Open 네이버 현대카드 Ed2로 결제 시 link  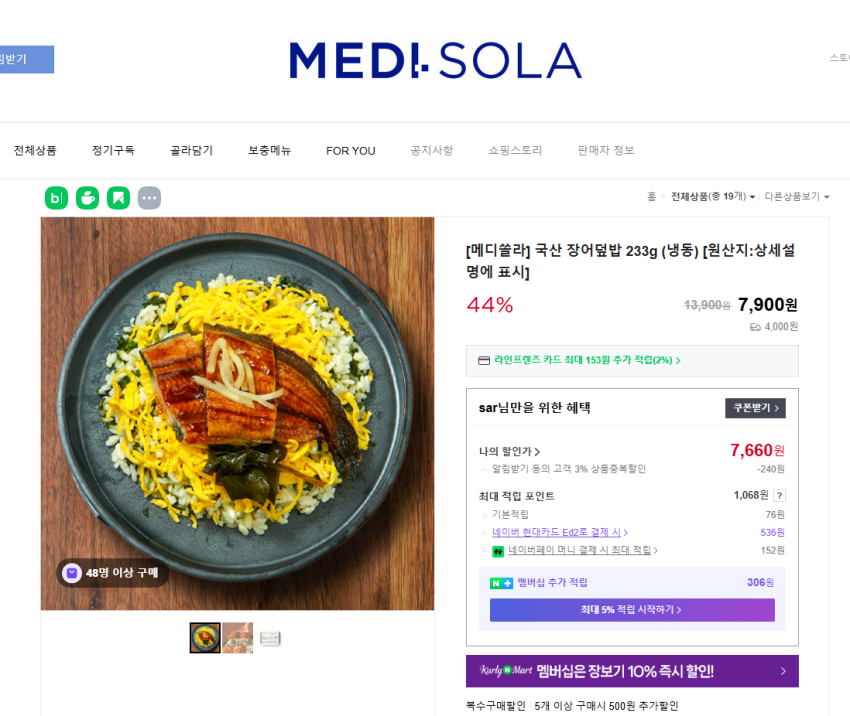pyautogui.click(x=559, y=532)
